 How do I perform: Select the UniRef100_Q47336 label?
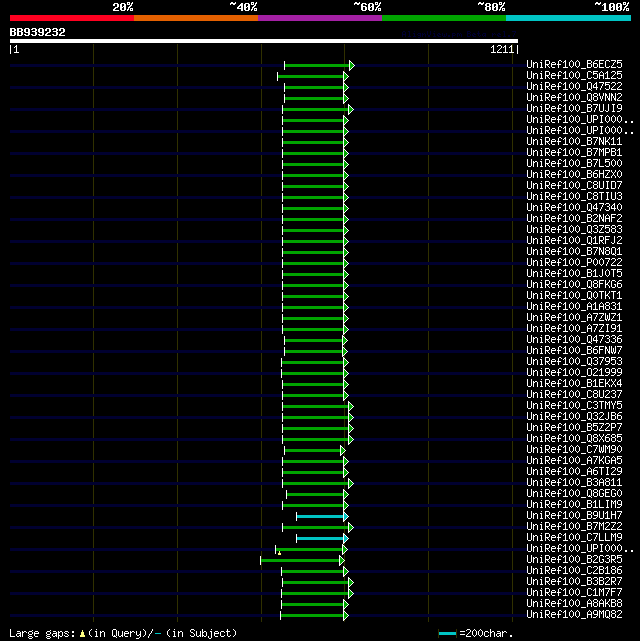(x=574, y=340)
